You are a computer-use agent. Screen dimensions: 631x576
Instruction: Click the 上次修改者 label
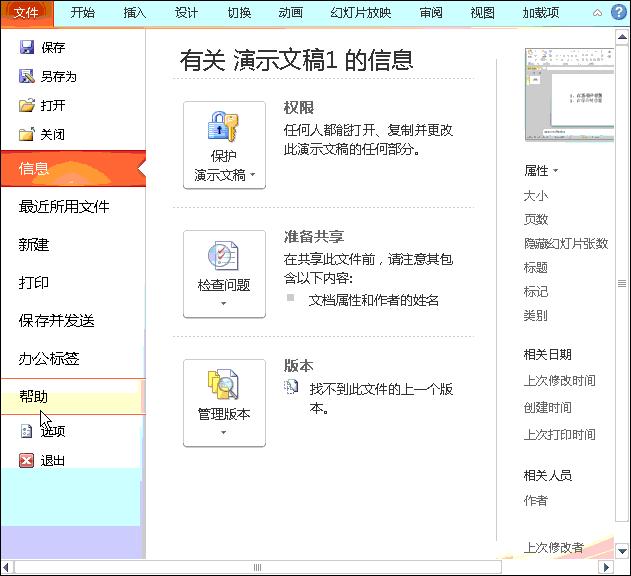pos(554,547)
